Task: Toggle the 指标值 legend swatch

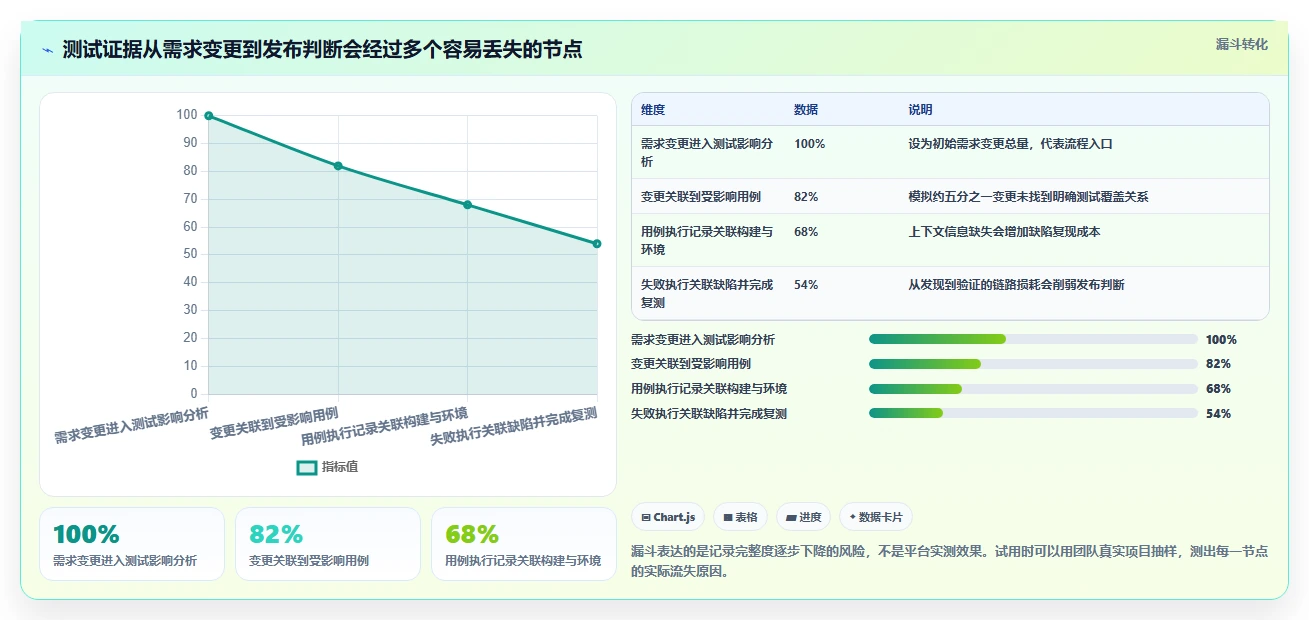Action: click(307, 467)
